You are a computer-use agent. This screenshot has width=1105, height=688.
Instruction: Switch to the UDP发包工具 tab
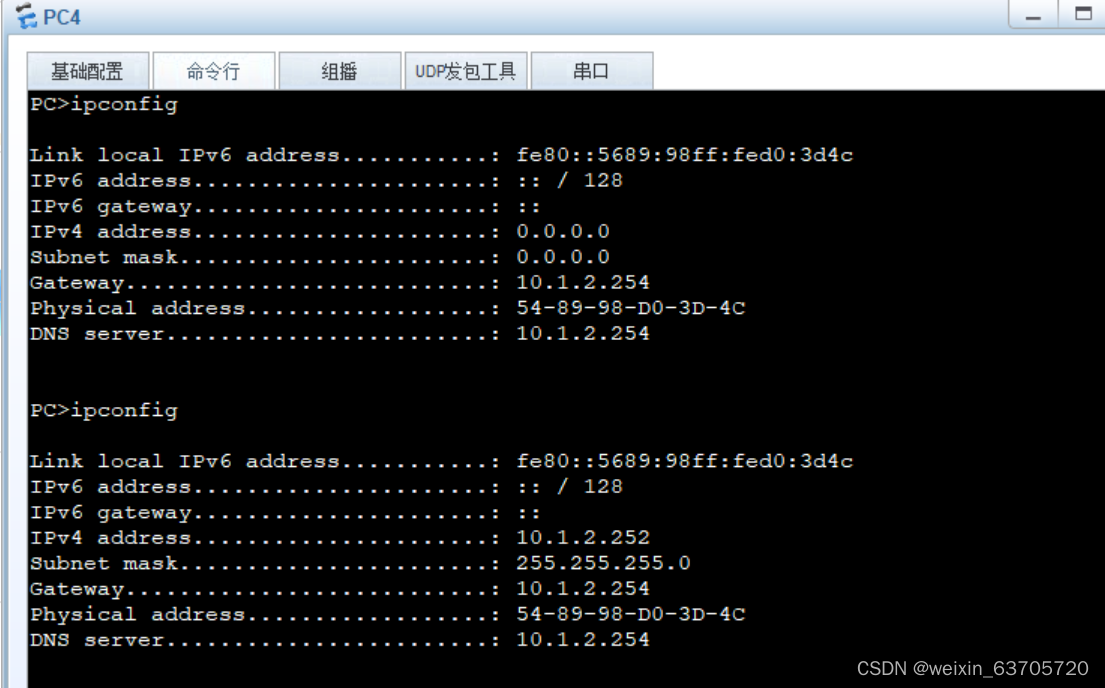(466, 70)
